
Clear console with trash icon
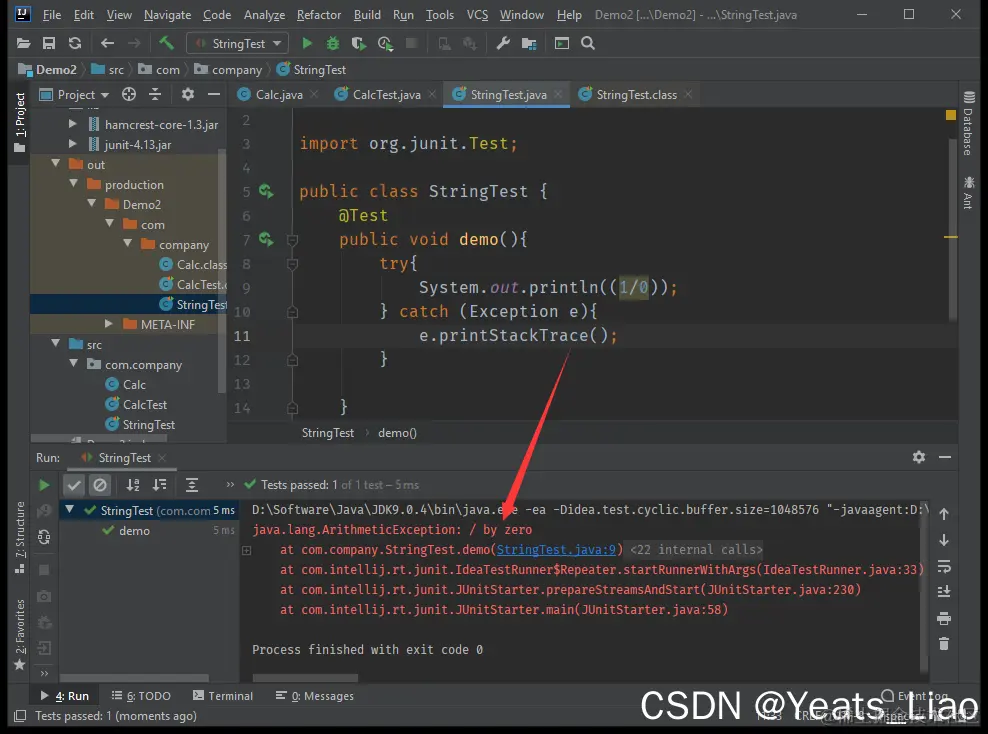click(x=944, y=644)
